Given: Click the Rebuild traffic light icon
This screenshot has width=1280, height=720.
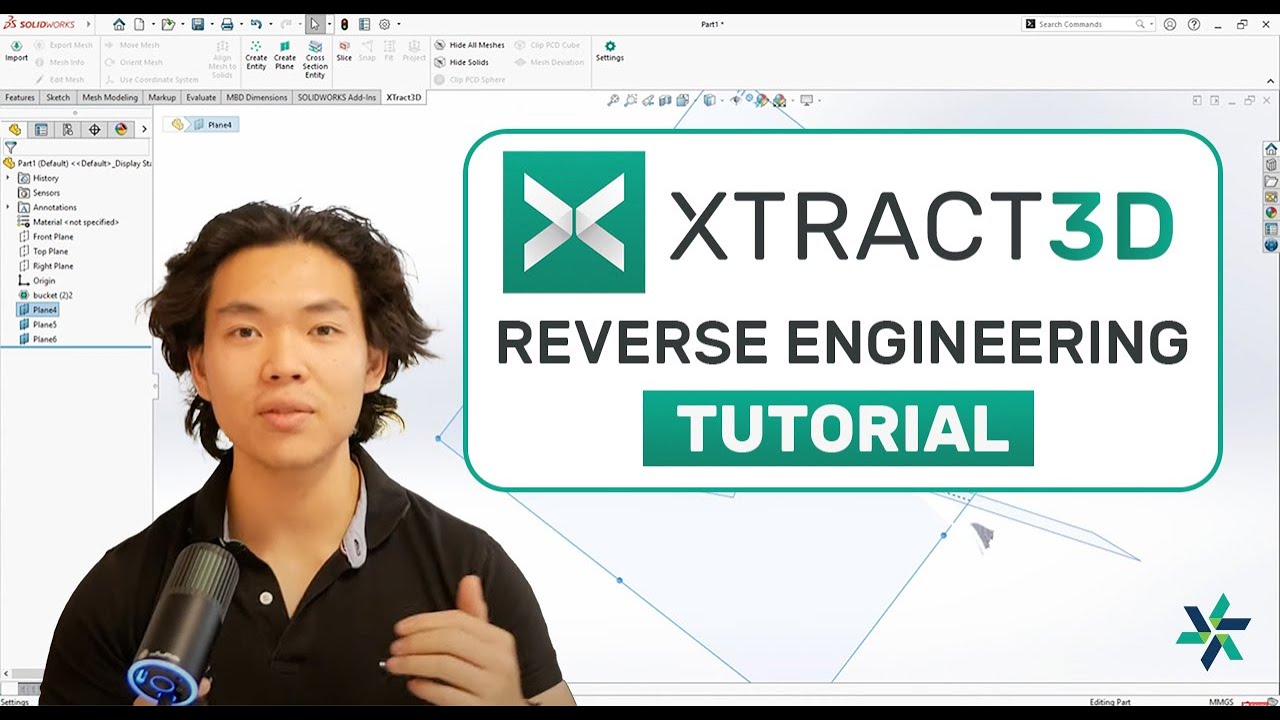Looking at the screenshot, I should 344,24.
